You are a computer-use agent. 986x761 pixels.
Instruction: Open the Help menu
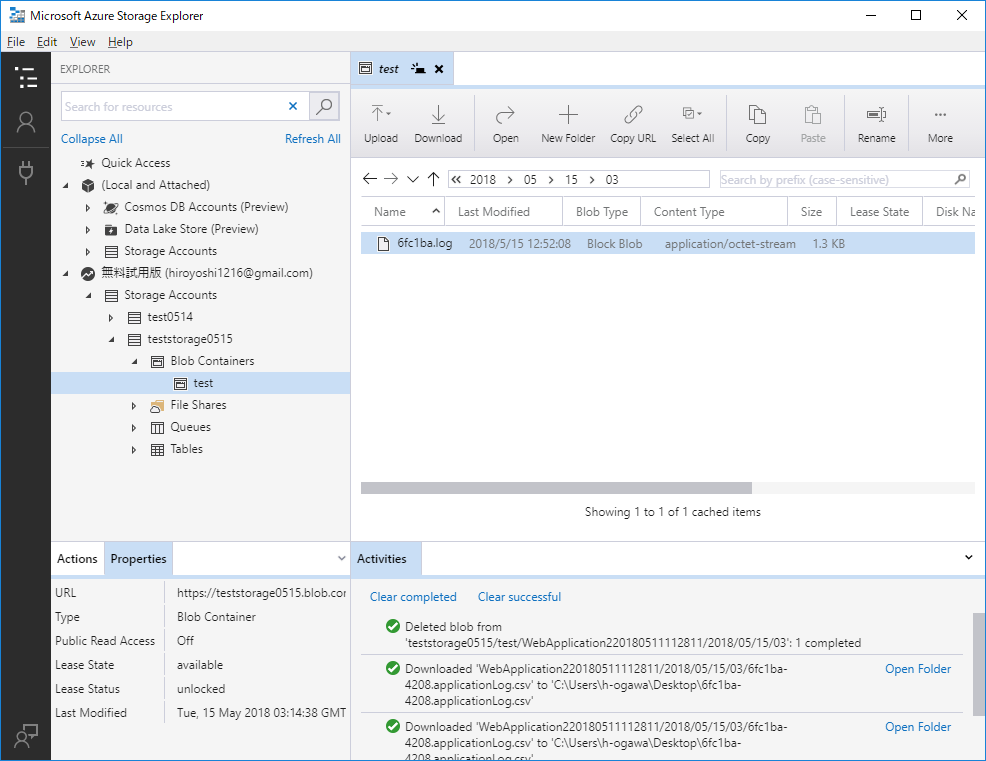pos(120,42)
